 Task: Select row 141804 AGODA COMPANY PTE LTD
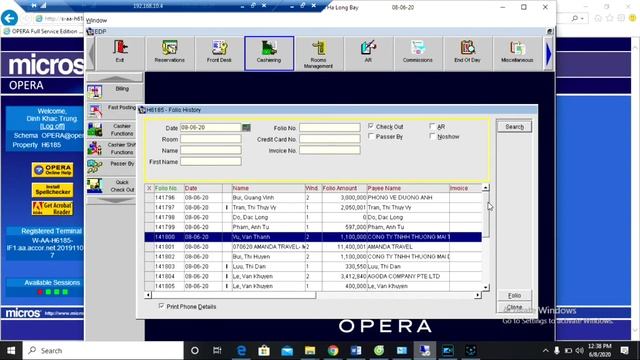click(x=313, y=276)
